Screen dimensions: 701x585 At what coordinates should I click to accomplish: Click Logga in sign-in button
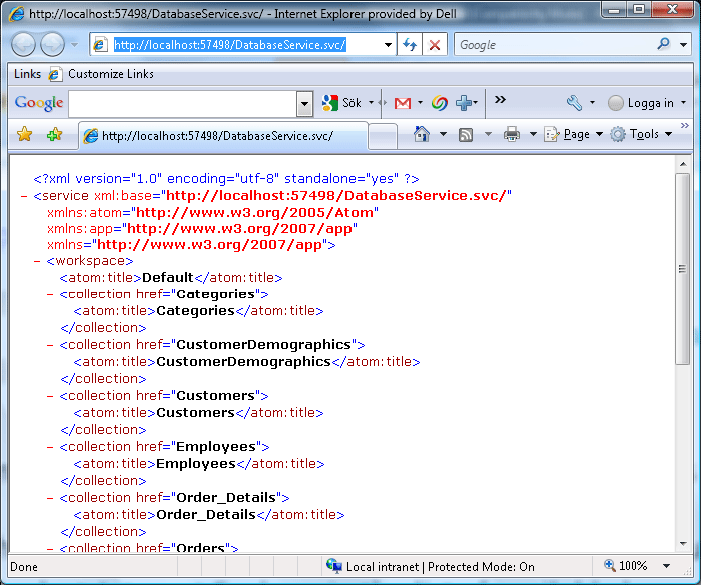click(x=641, y=103)
